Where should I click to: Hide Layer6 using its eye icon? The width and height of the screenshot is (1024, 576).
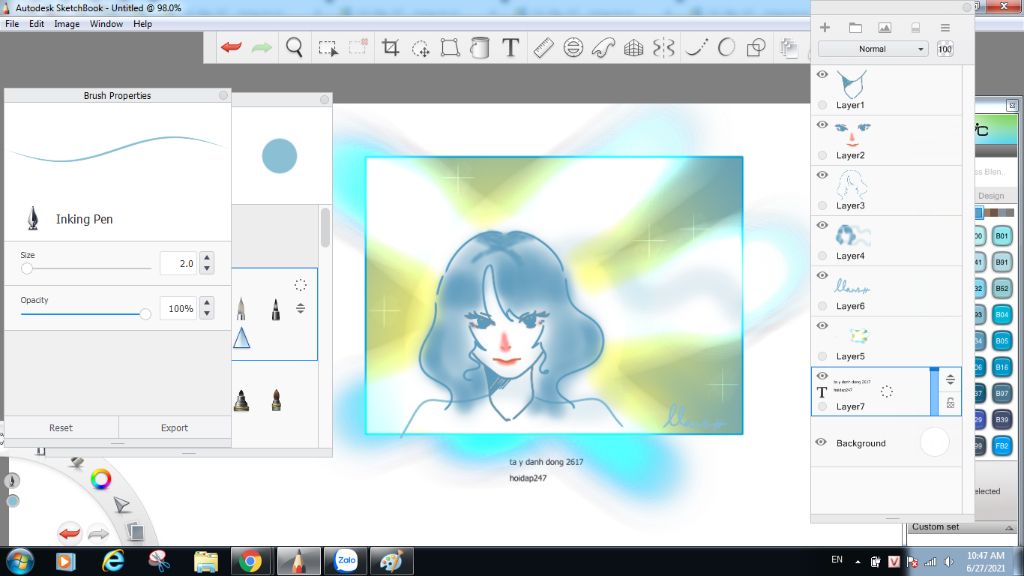pyautogui.click(x=822, y=276)
